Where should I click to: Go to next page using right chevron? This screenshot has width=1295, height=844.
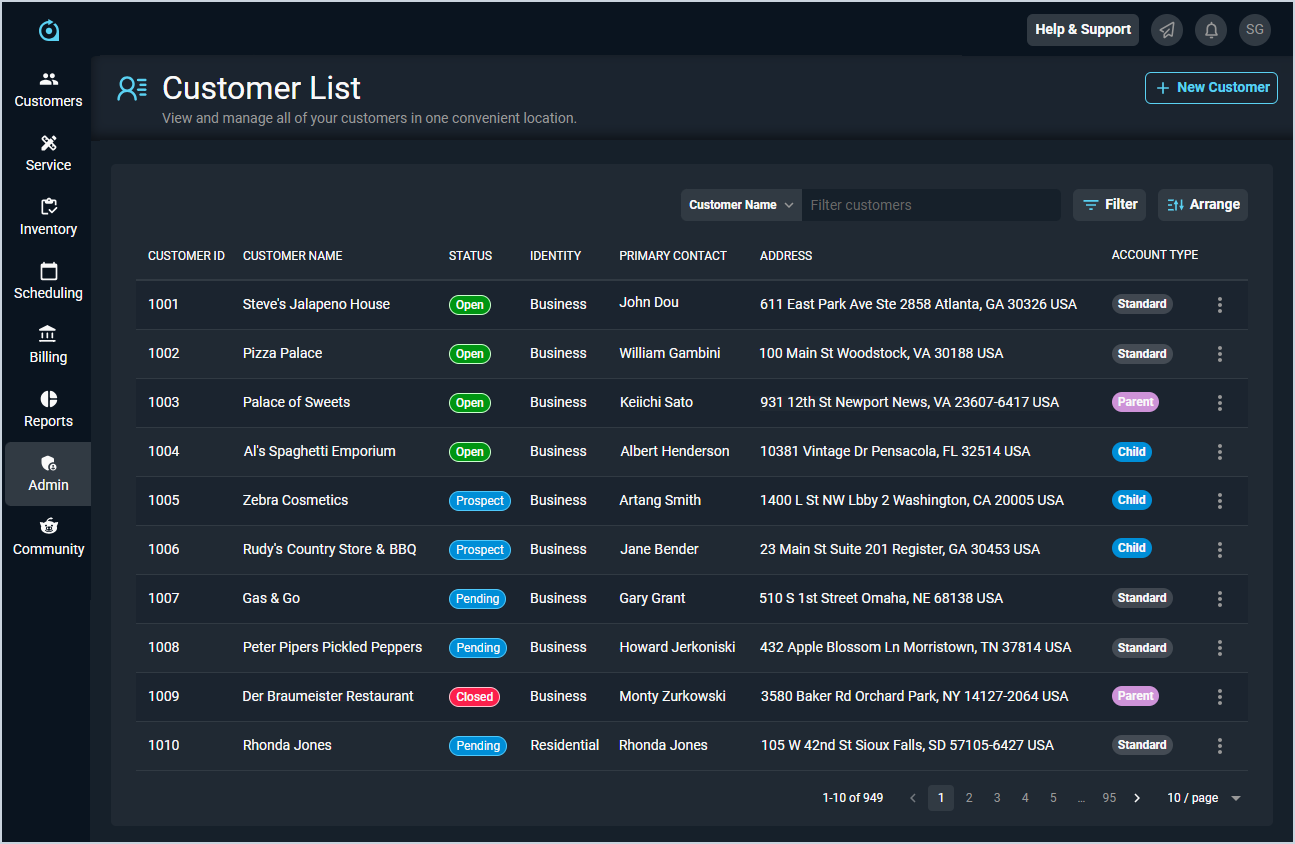click(x=1137, y=798)
